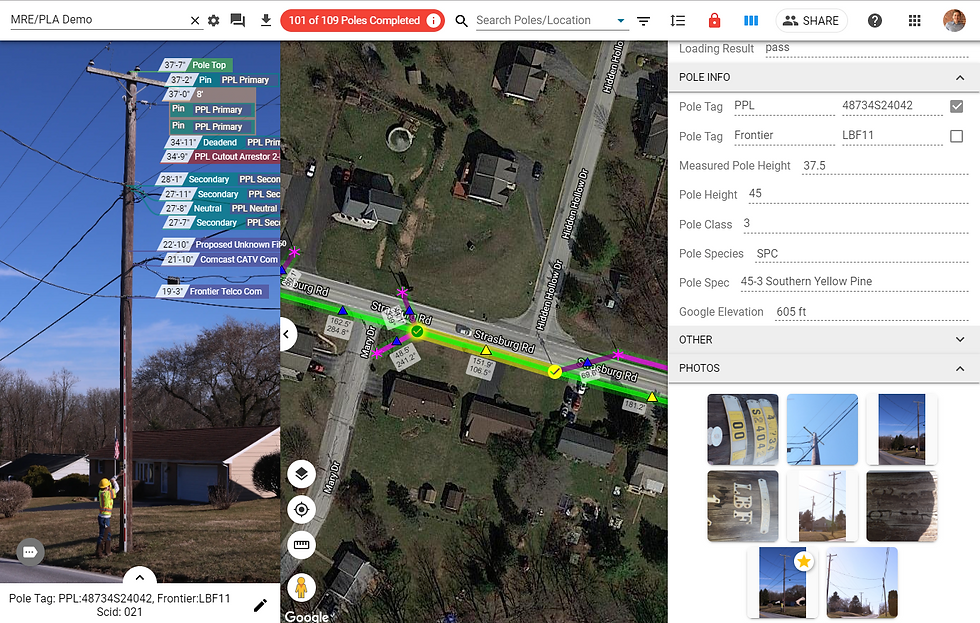Open the apps grid menu
980x623 pixels.
pos(914,21)
